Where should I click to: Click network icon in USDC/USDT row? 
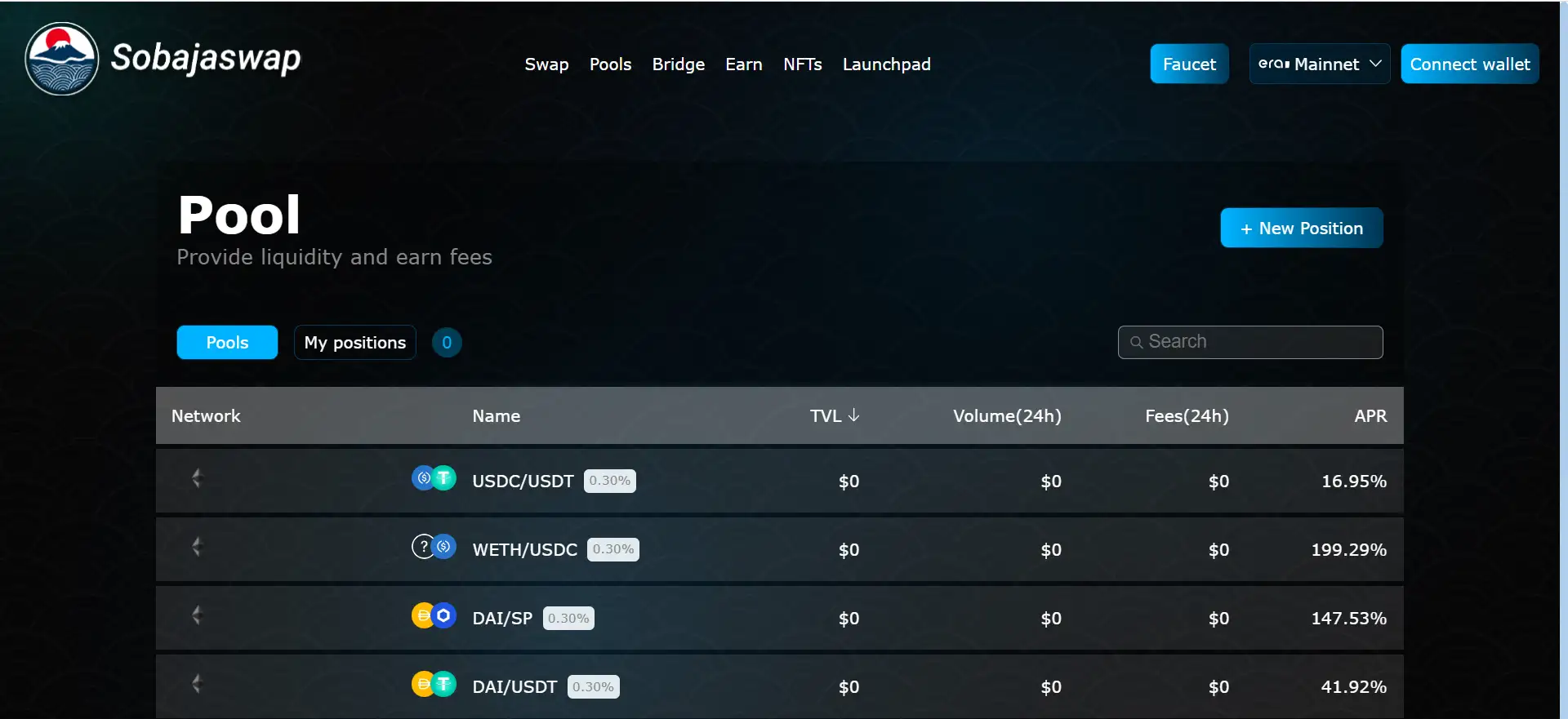click(196, 479)
